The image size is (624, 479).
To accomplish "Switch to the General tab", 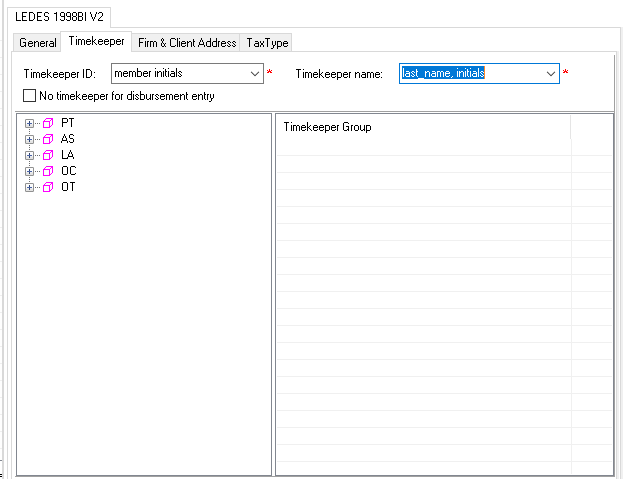I will coord(37,43).
